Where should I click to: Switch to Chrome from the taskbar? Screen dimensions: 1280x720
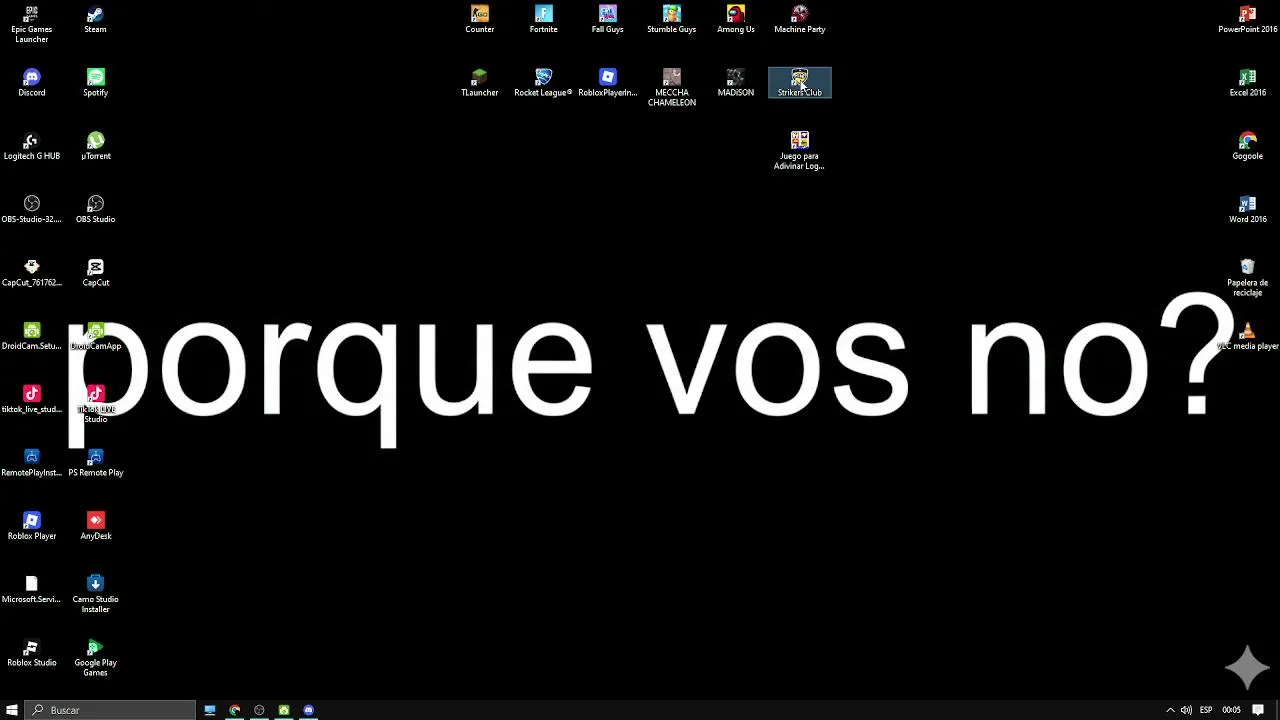pos(235,710)
